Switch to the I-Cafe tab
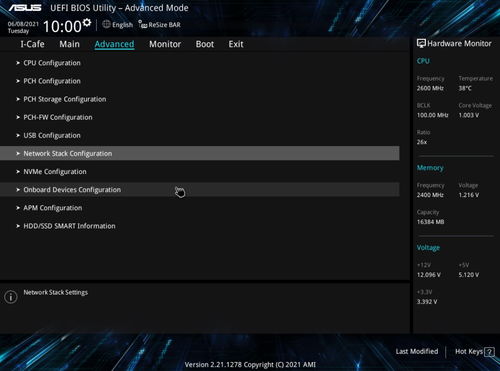Screen dimensions: 500x371 (x=32, y=44)
